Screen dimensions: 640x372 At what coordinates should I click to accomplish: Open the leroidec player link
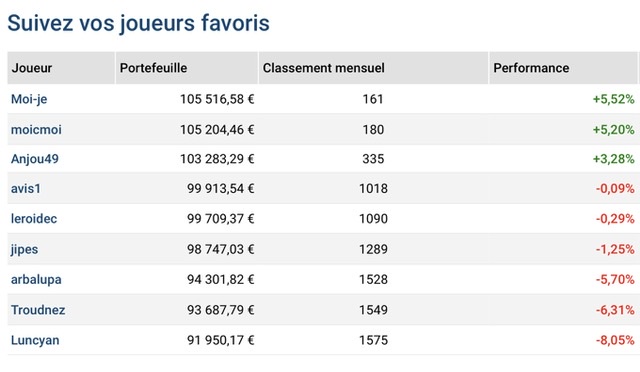[34, 218]
